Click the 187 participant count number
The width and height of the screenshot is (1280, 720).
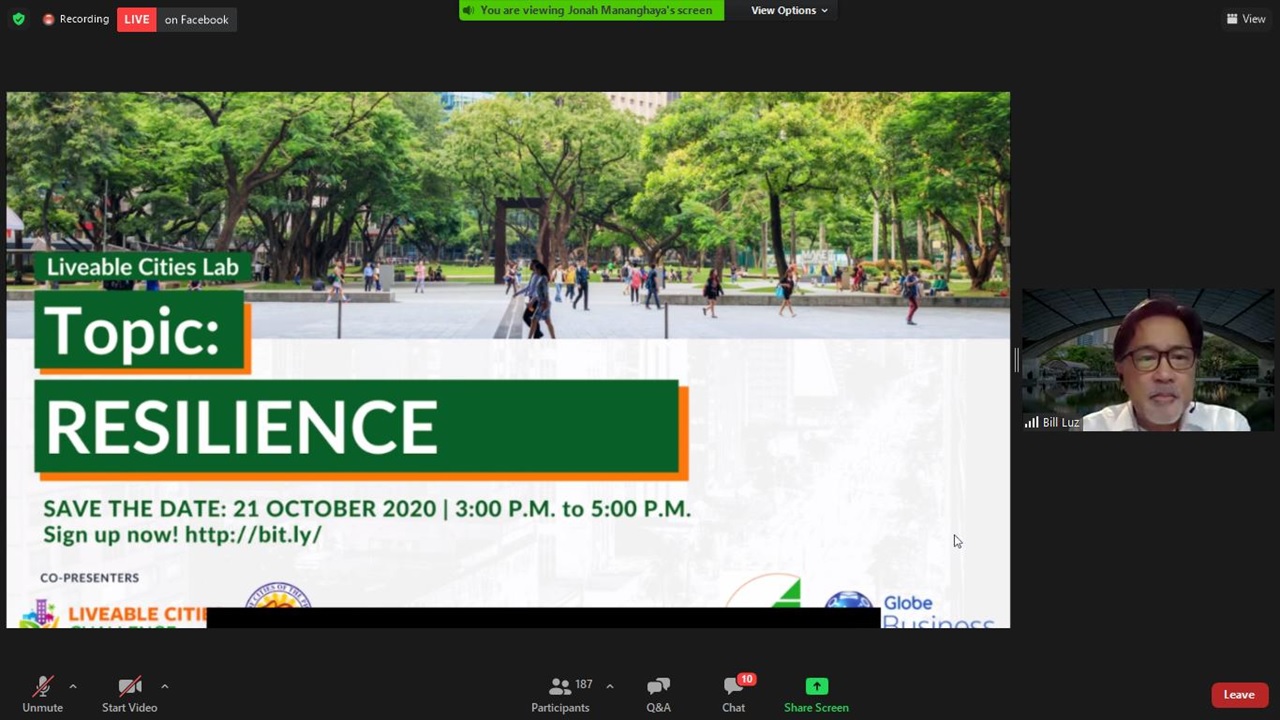584,685
